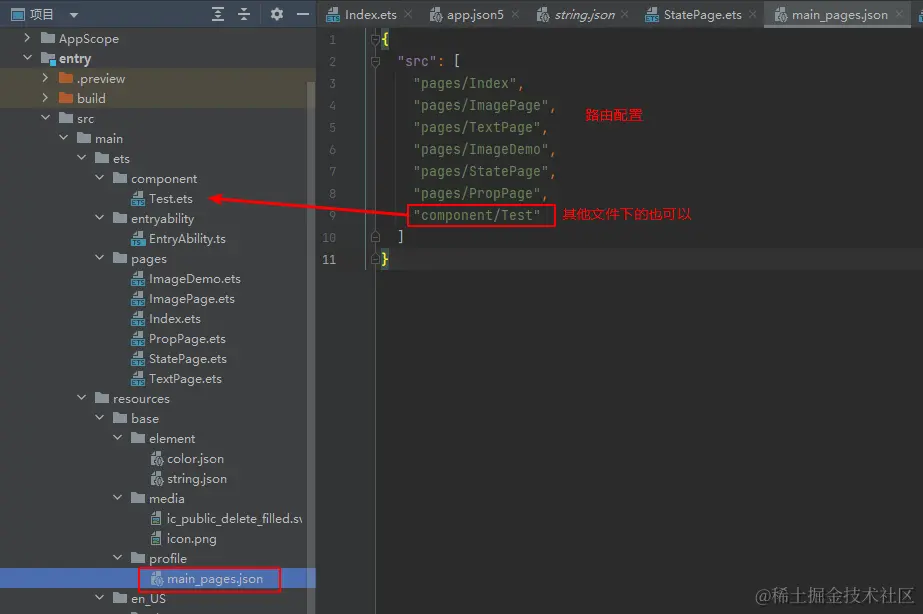Click the "pages/Index" entry in editor

coord(465,84)
